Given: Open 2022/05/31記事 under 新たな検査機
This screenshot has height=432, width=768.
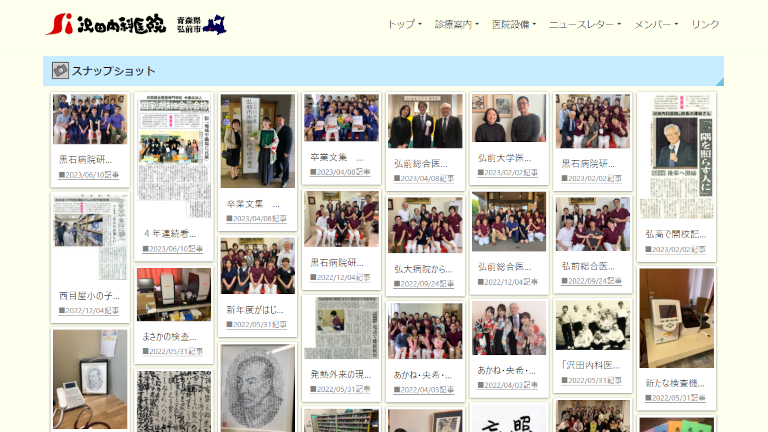Looking at the screenshot, I should pos(675,398).
